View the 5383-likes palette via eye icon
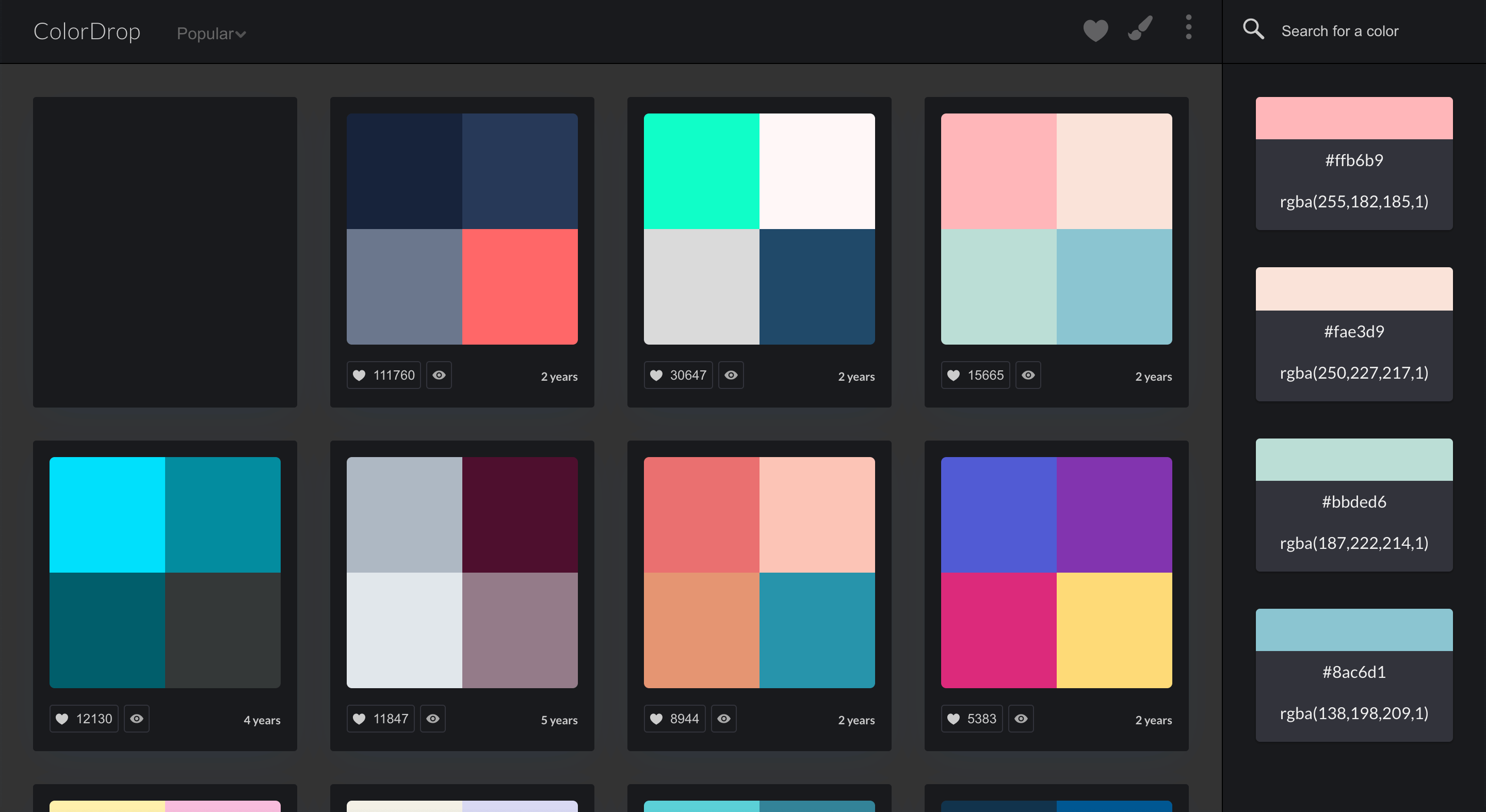 pos(1021,719)
